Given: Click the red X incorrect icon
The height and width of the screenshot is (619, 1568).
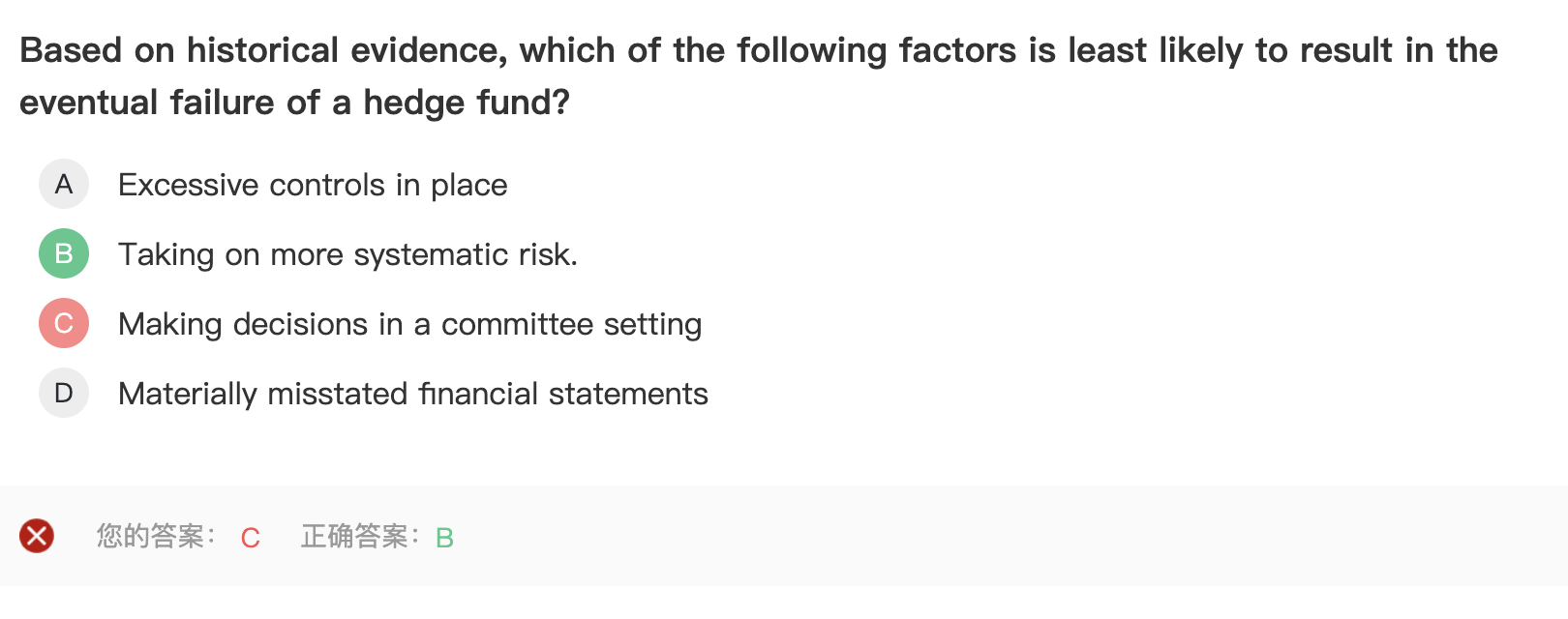Looking at the screenshot, I should (x=37, y=536).
